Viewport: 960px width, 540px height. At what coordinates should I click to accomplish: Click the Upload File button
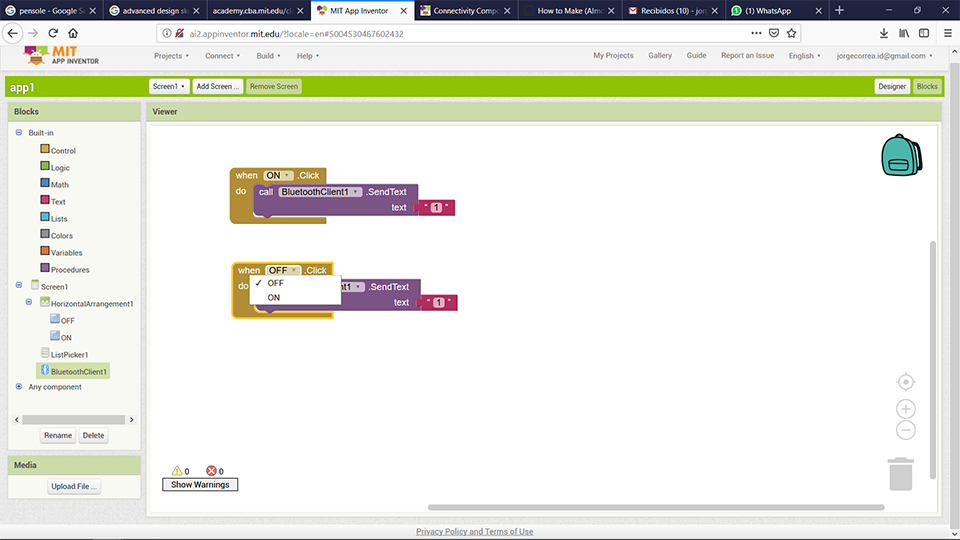click(73, 486)
